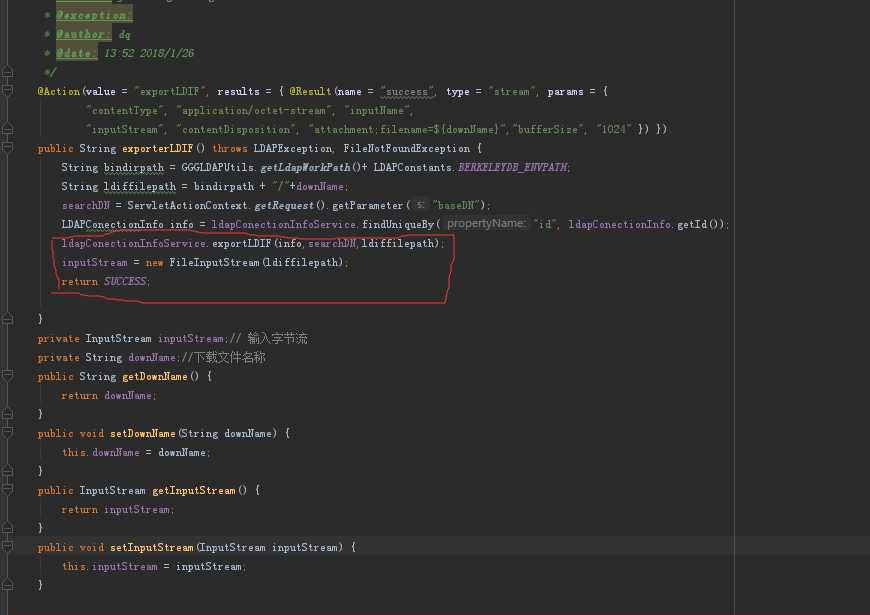Click the "stream" type string

tap(512, 91)
